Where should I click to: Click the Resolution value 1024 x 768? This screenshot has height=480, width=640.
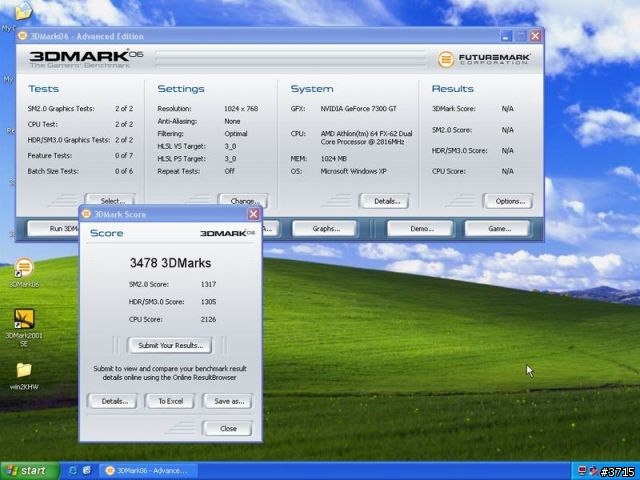click(241, 109)
